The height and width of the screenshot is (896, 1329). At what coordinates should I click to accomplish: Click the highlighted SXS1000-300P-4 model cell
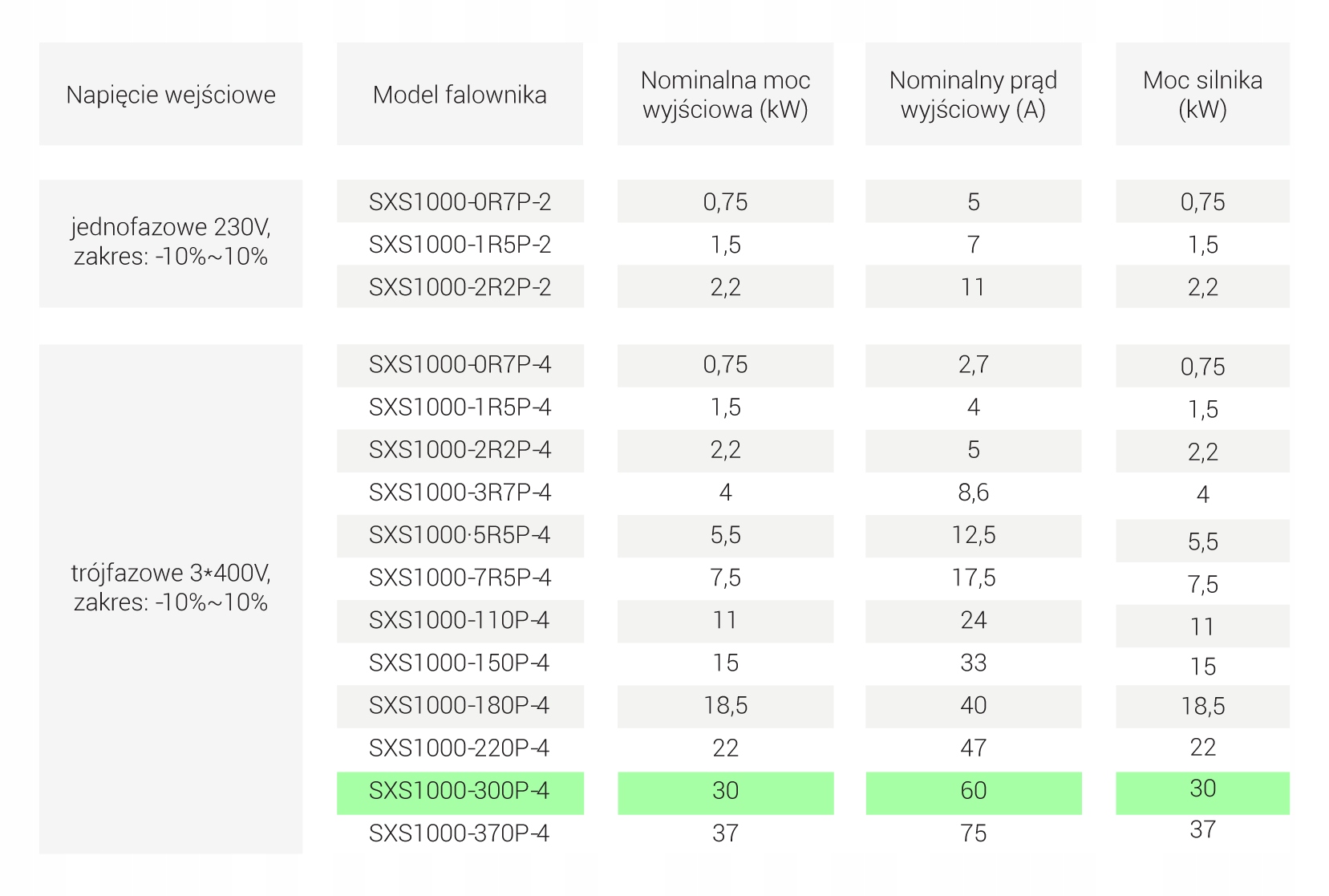tap(460, 791)
